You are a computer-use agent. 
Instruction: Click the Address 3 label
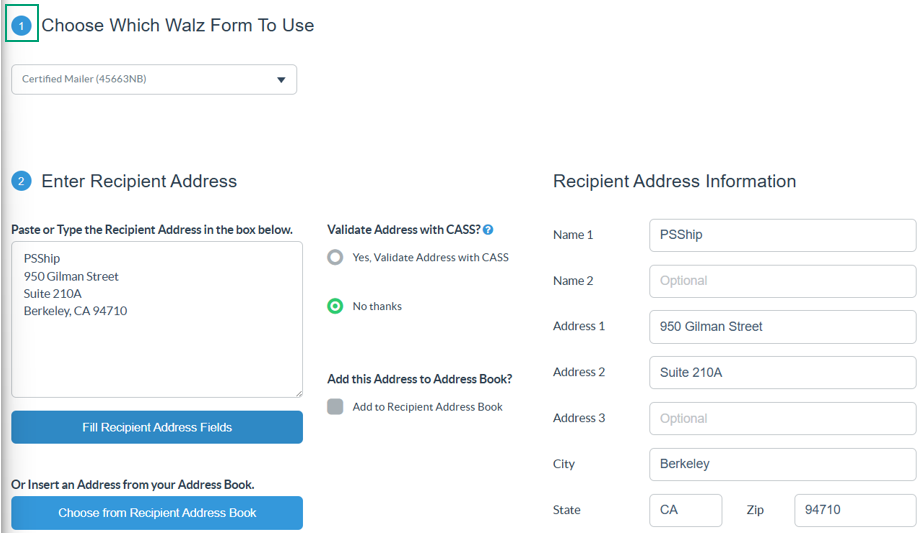point(579,418)
